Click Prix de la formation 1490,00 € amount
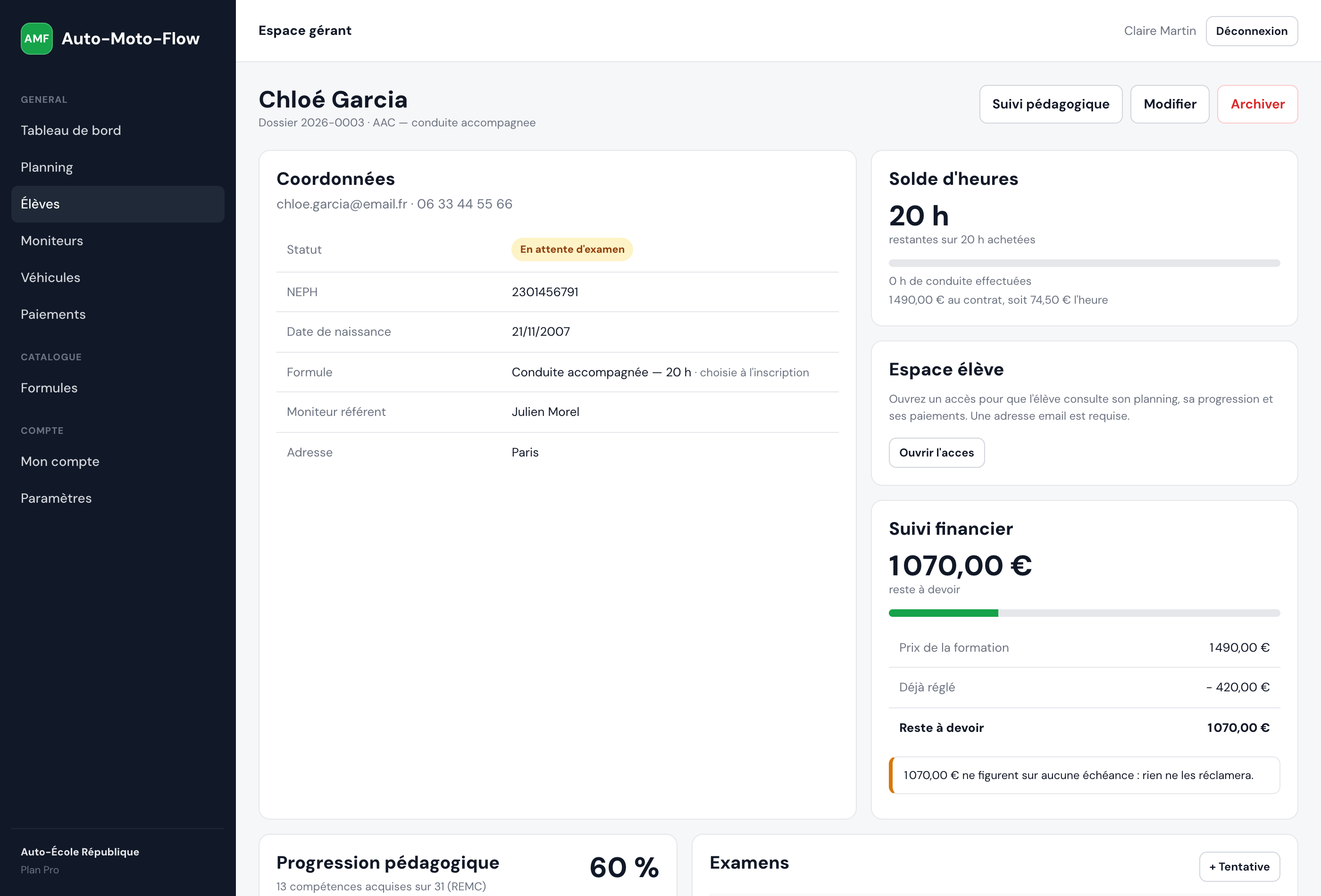 coord(1239,647)
